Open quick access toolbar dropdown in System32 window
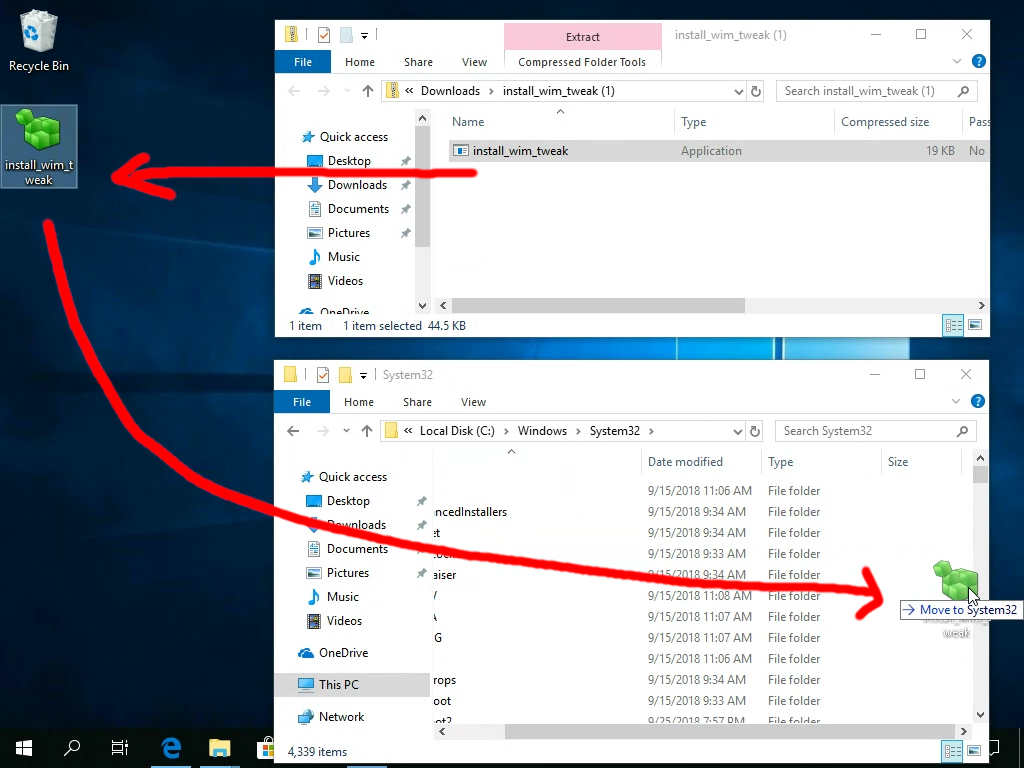The image size is (1024, 768). click(x=363, y=376)
